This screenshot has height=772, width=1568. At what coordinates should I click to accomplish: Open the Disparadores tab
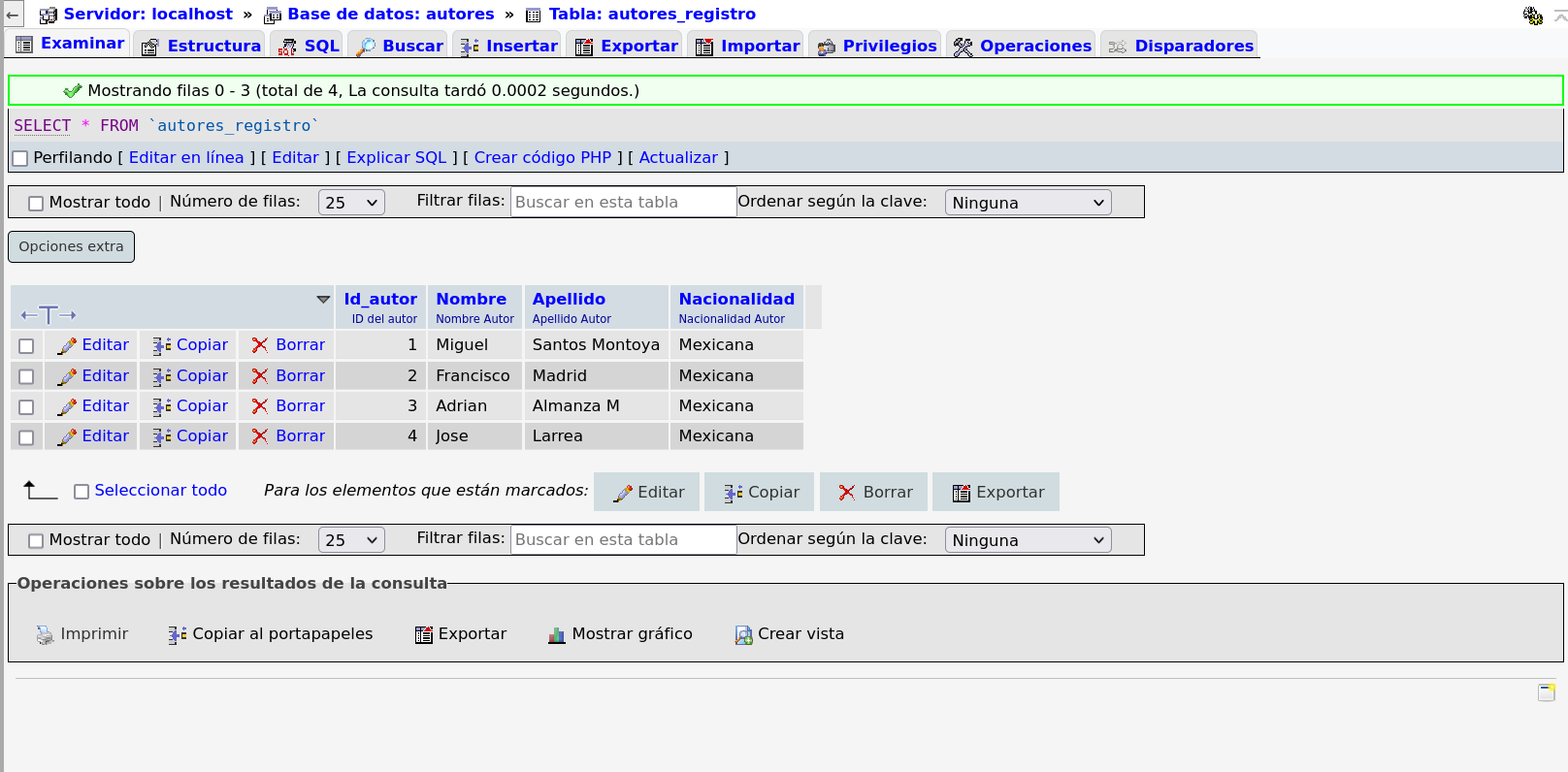(1181, 46)
